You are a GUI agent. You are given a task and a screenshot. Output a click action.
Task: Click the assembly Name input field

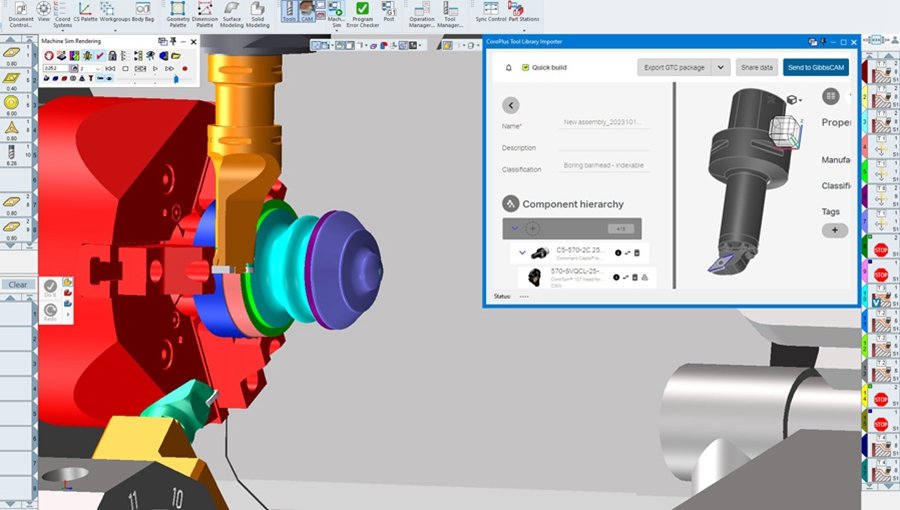click(604, 123)
